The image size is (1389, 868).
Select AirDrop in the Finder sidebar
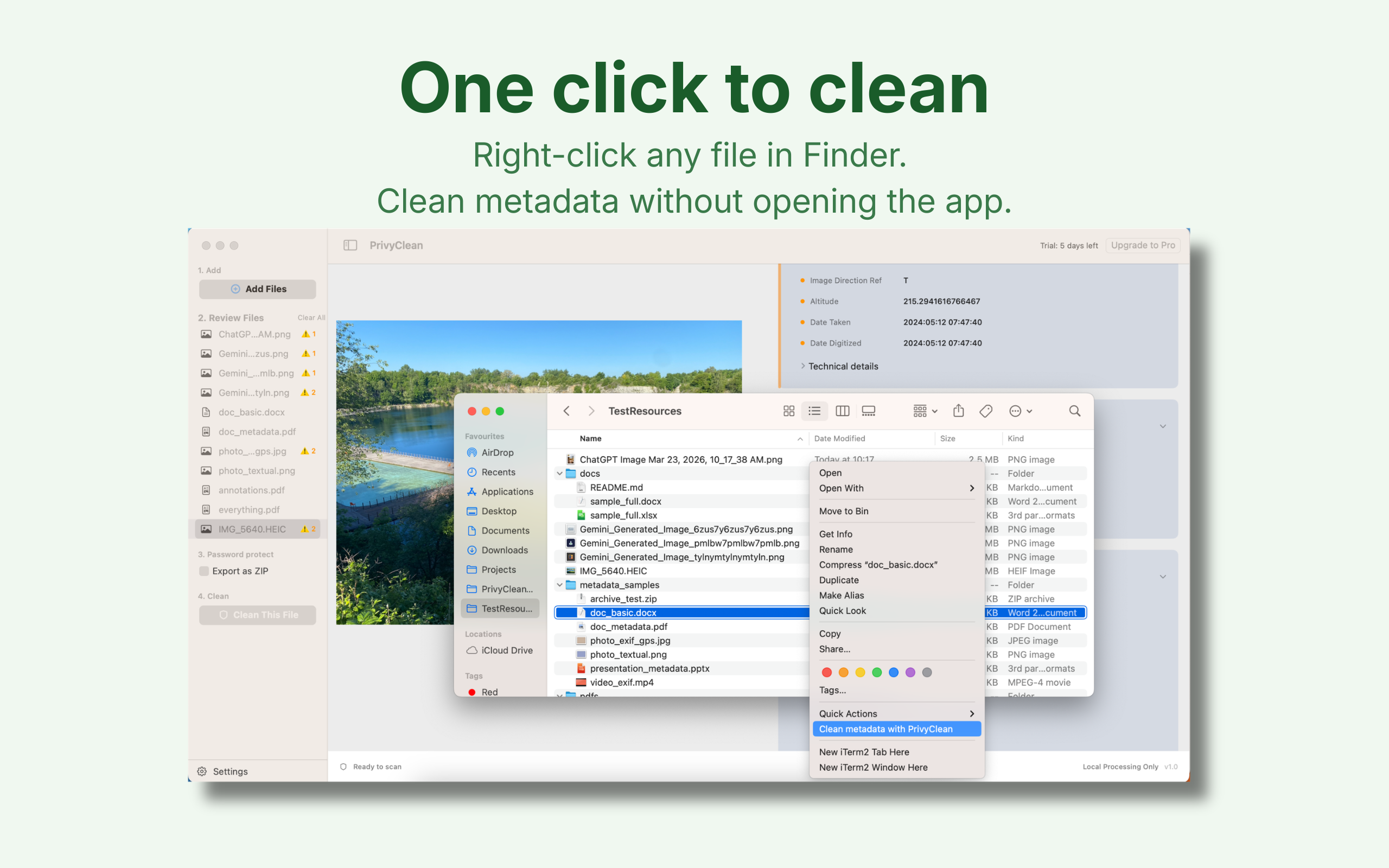click(x=497, y=452)
